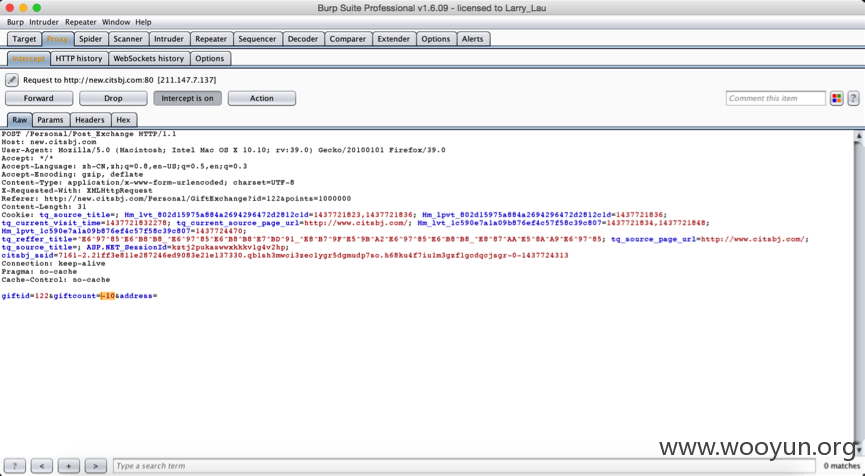The width and height of the screenshot is (865, 476).
Task: Click the 'Type a search term' field
Action: click(x=464, y=466)
